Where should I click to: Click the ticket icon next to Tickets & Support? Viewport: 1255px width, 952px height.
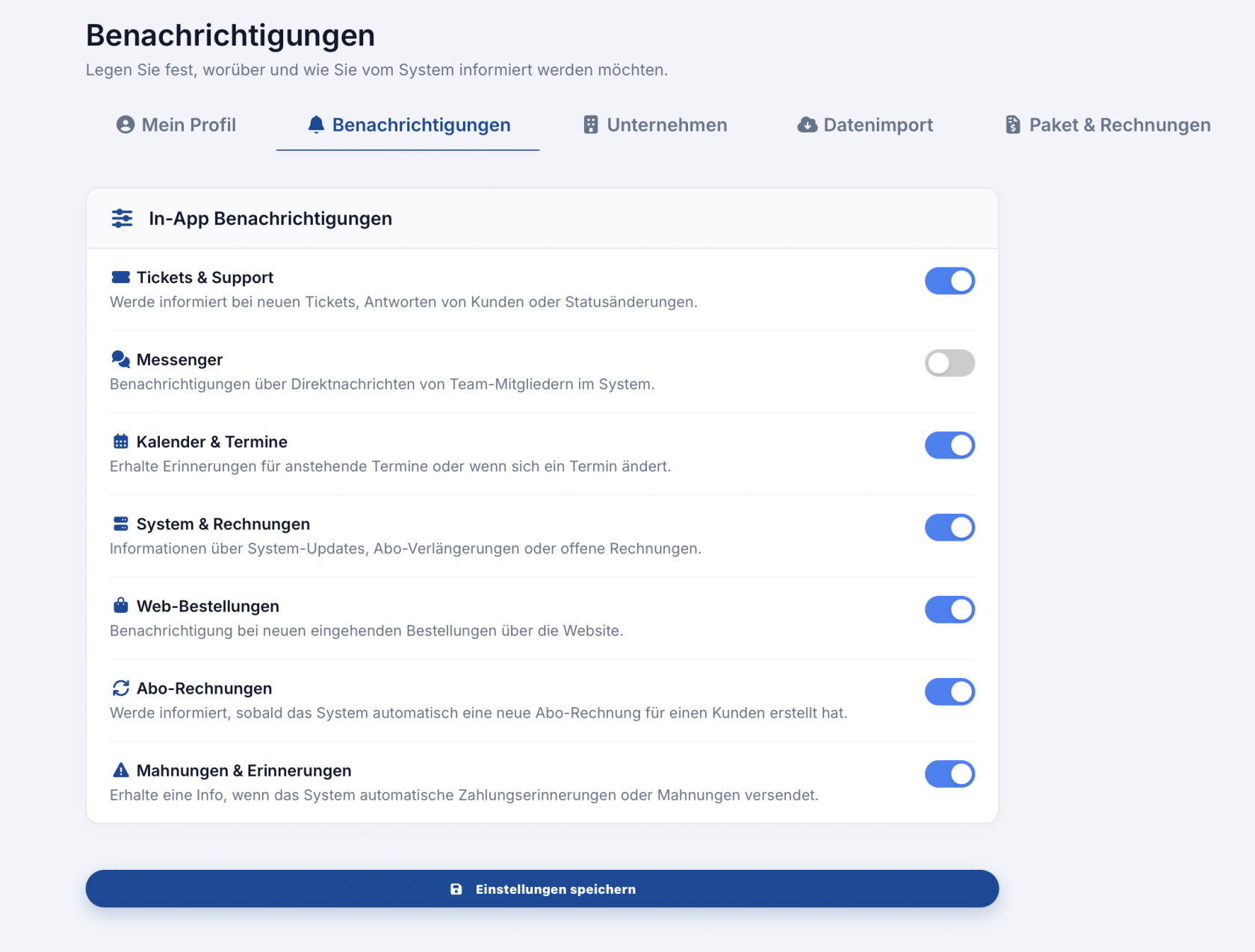tap(120, 277)
